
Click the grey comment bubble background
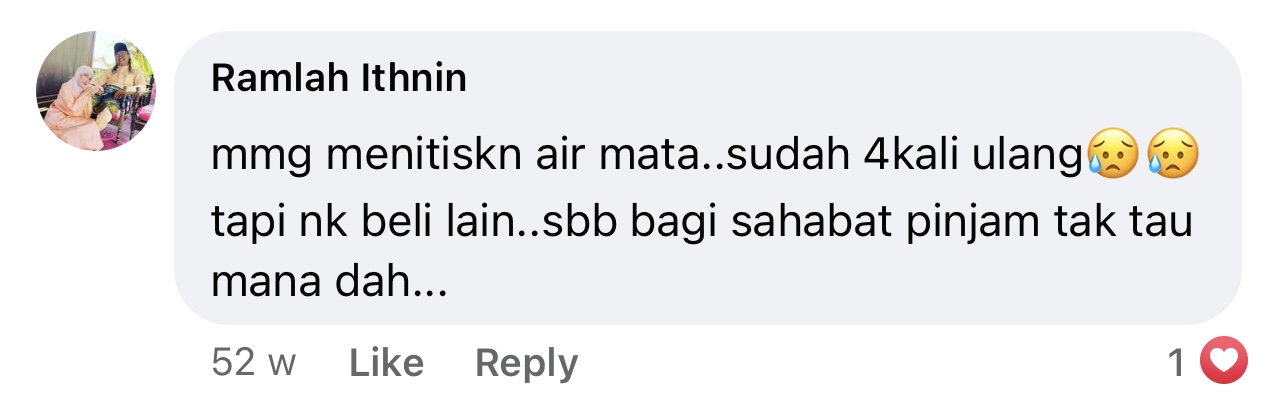tap(708, 178)
